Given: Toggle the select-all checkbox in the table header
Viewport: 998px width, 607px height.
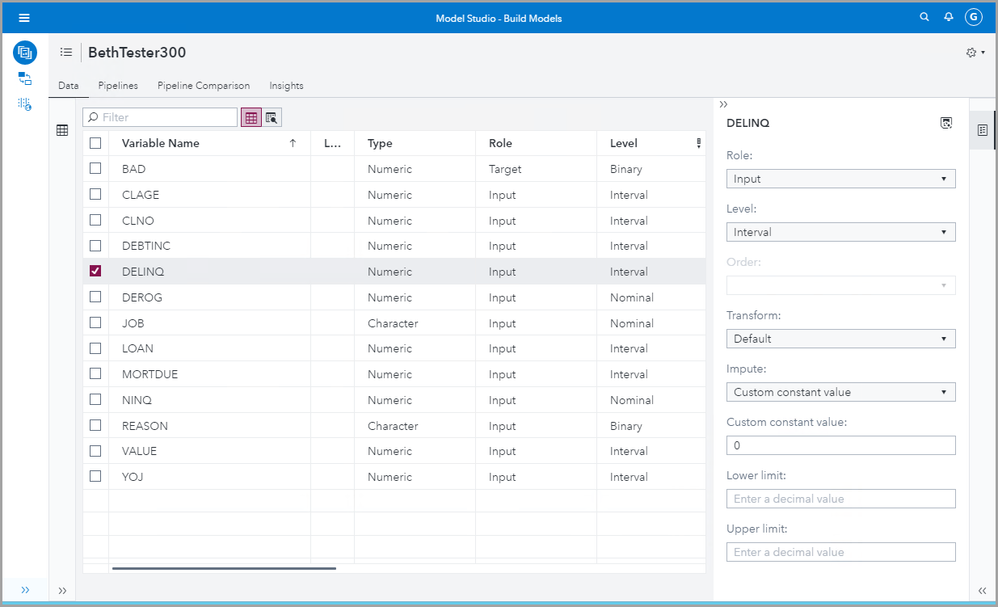Looking at the screenshot, I should point(96,143).
